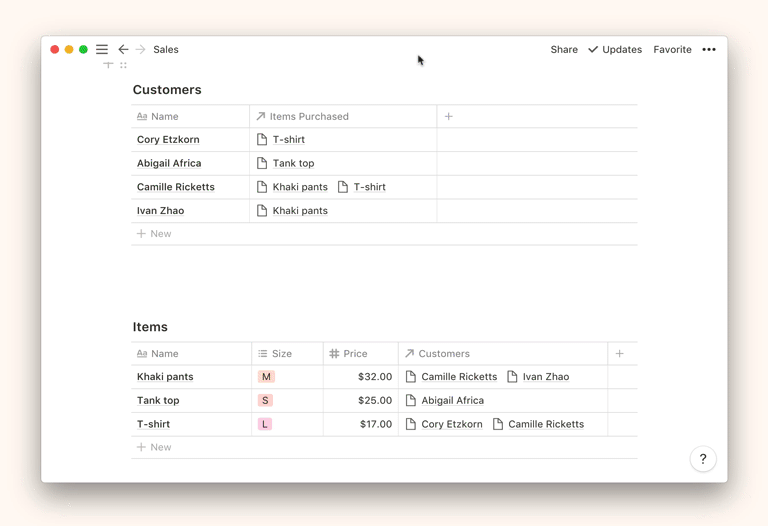Open the Price column header options
Screen dimensions: 768x526
tap(355, 354)
